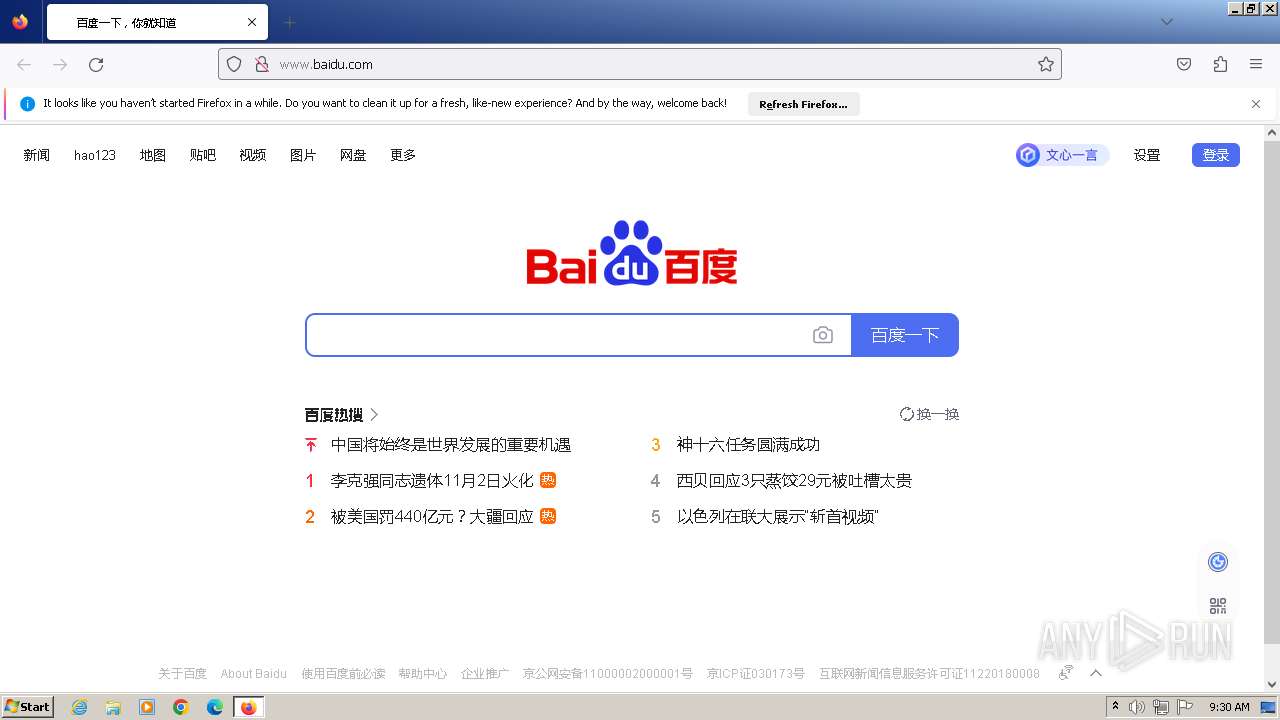Image resolution: width=1280 pixels, height=720 pixels.
Task: Click the page scrollbar up arrow
Action: pos(1272,132)
